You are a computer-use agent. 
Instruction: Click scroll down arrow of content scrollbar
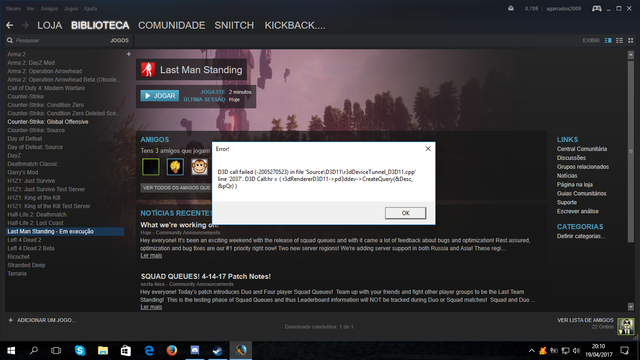pos(631,307)
